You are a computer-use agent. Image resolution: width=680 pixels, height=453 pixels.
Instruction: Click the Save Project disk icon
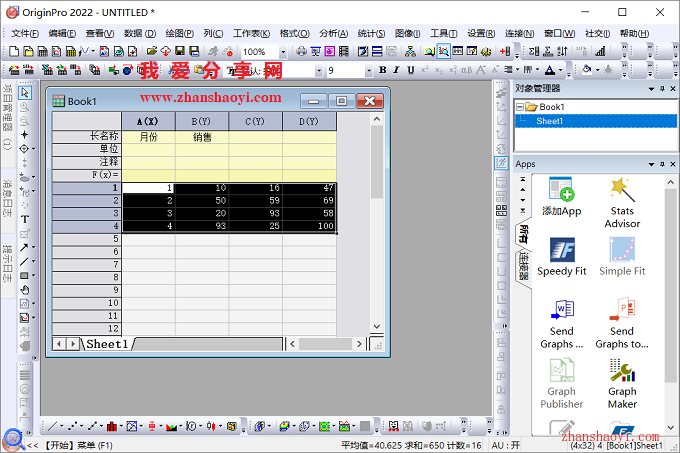point(180,52)
